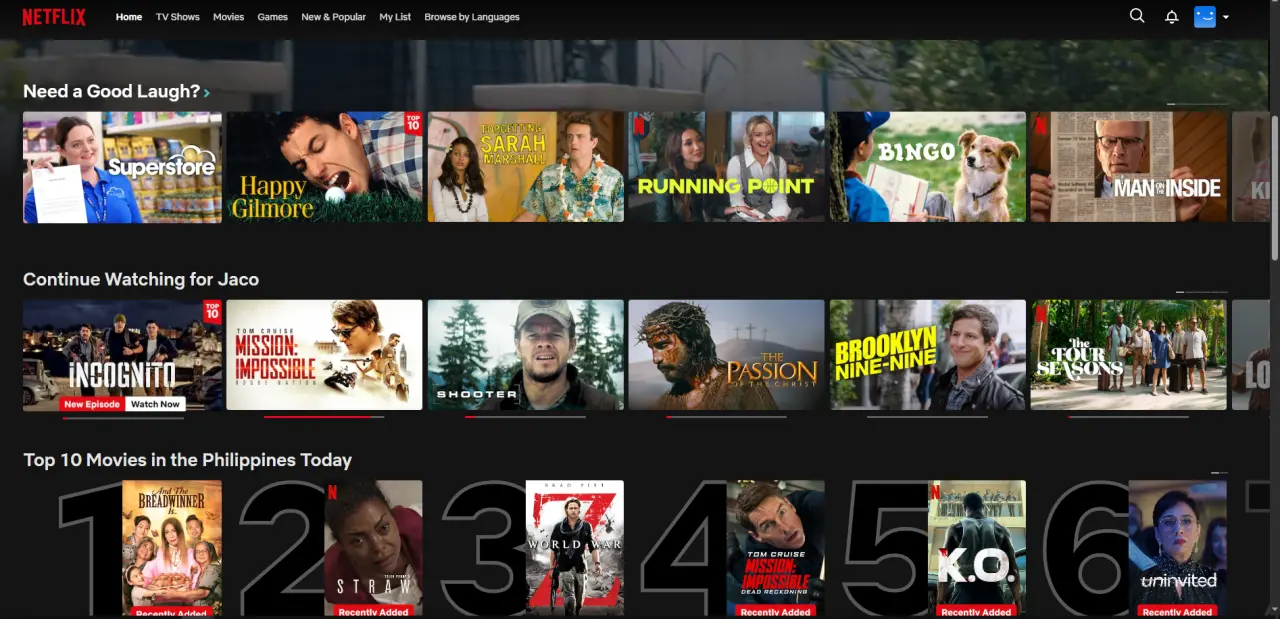This screenshot has height=619, width=1280.
Task: Open the notifications bell
Action: pos(1172,17)
